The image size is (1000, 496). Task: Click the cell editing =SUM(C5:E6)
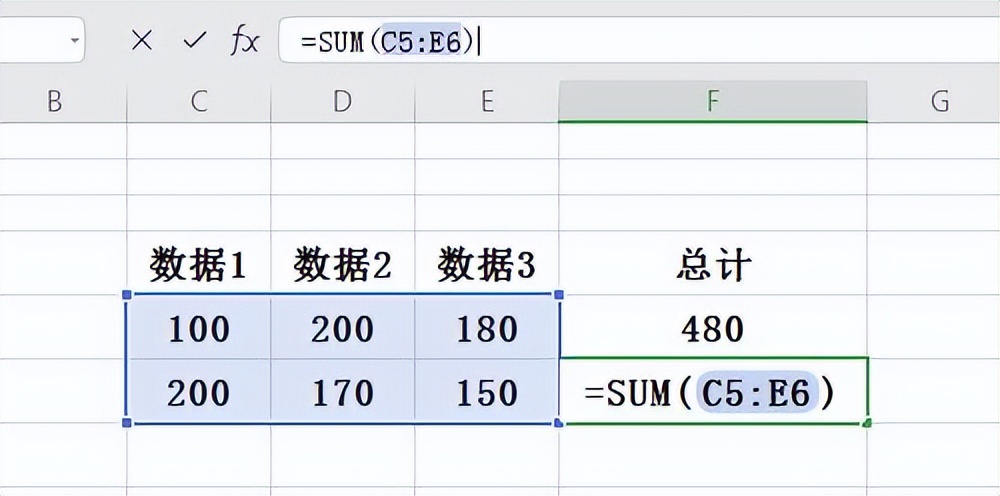coord(713,391)
